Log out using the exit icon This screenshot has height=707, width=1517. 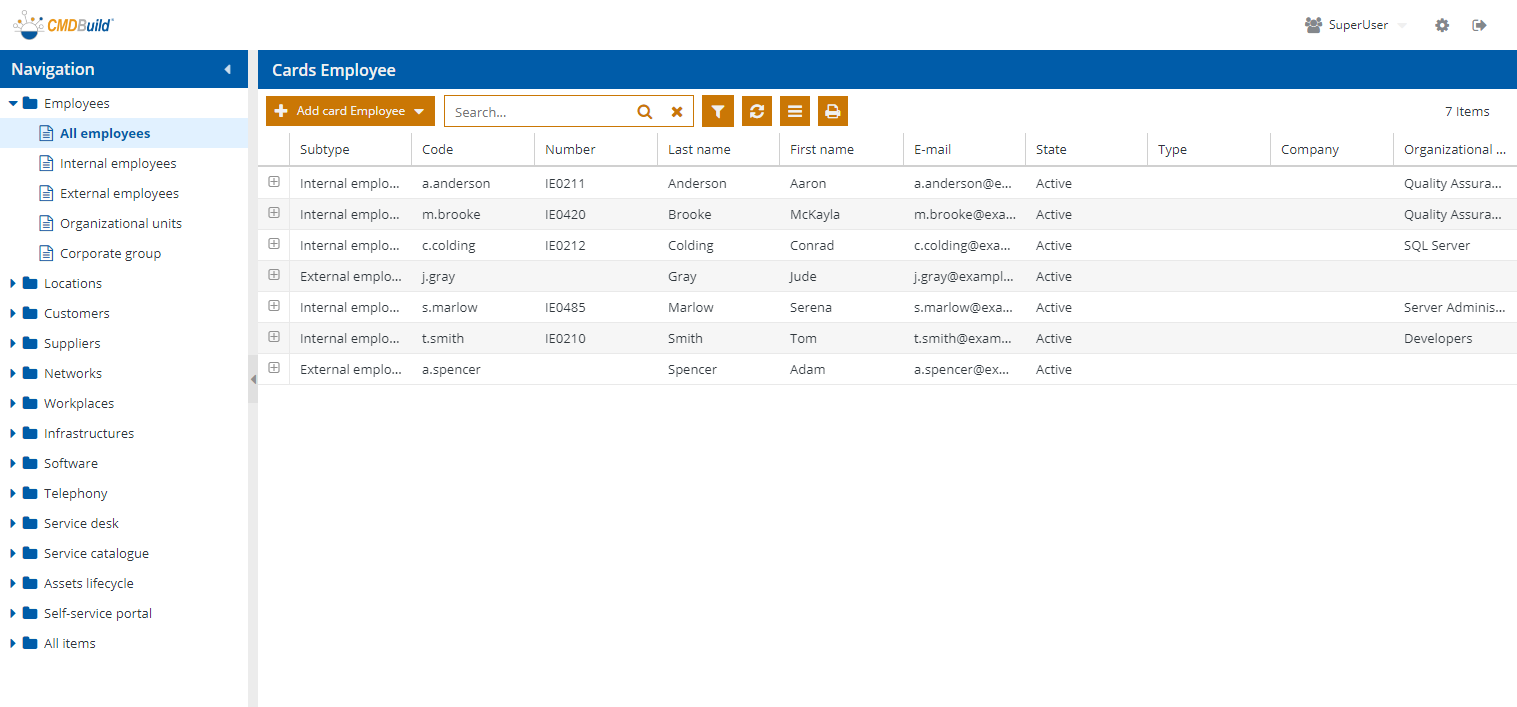click(x=1479, y=24)
